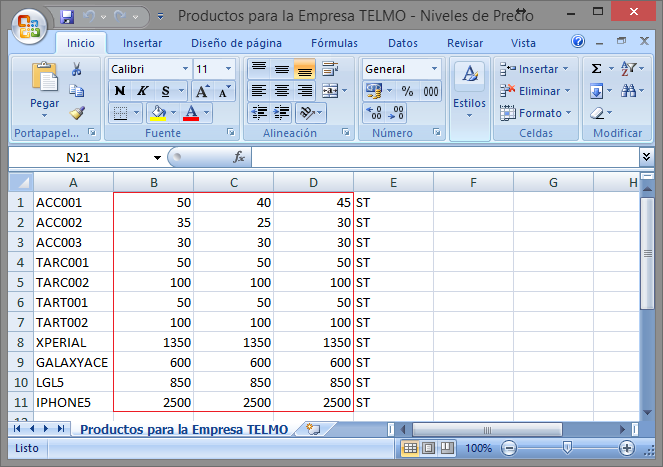Expand the formula bar
The height and width of the screenshot is (467, 663).
coord(646,157)
